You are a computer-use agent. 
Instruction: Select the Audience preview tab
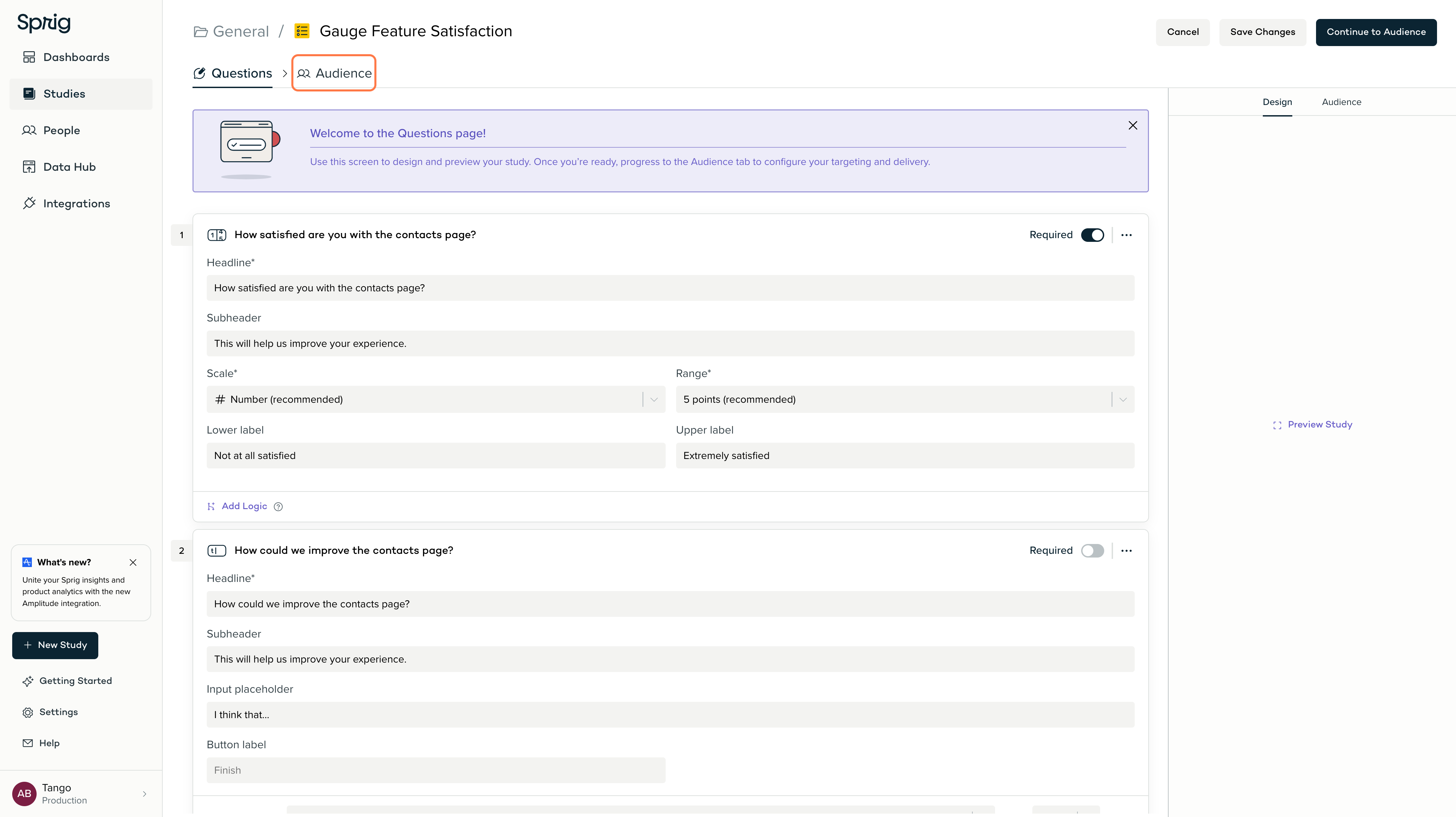point(1341,102)
